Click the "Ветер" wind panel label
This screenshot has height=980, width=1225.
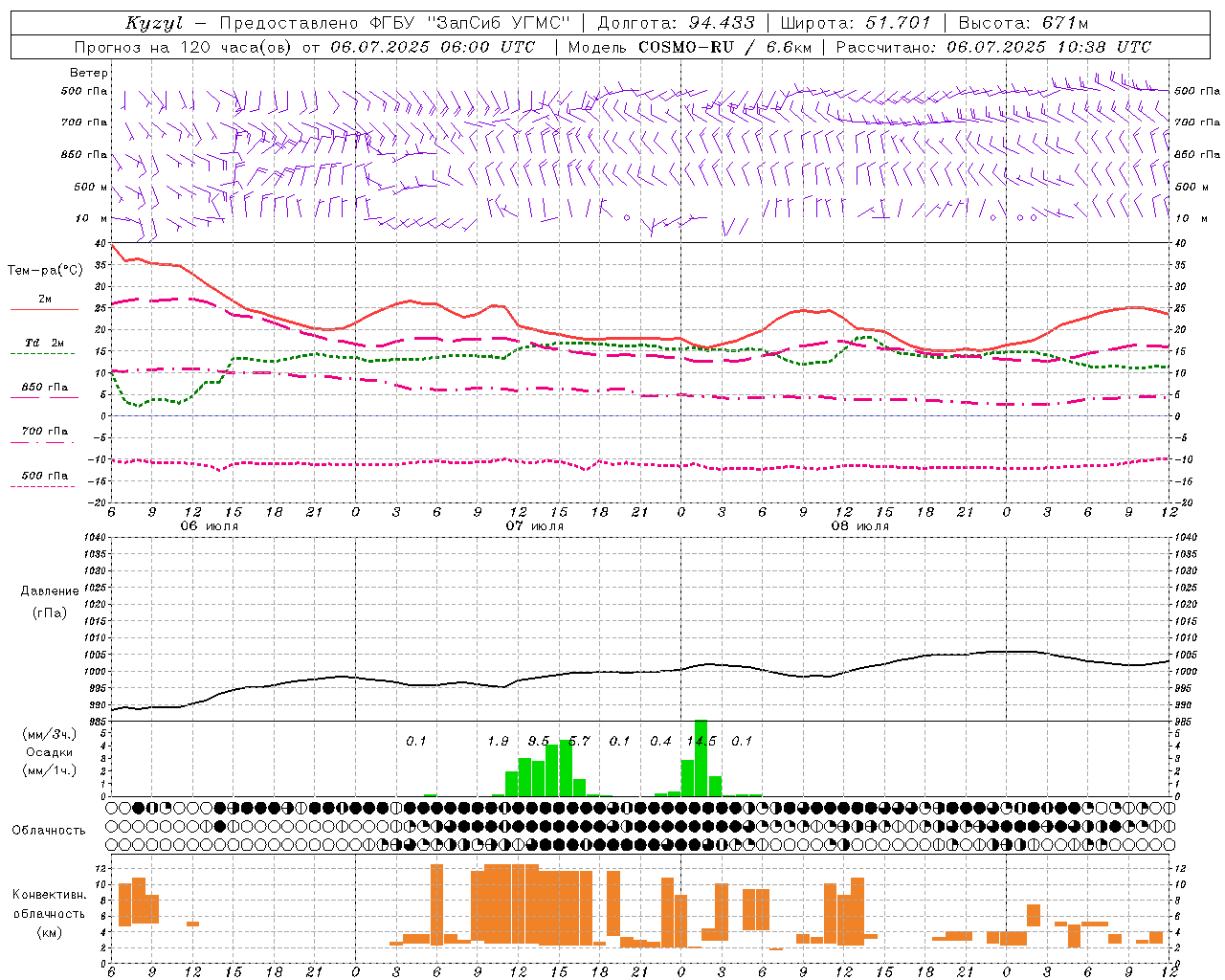pos(89,73)
